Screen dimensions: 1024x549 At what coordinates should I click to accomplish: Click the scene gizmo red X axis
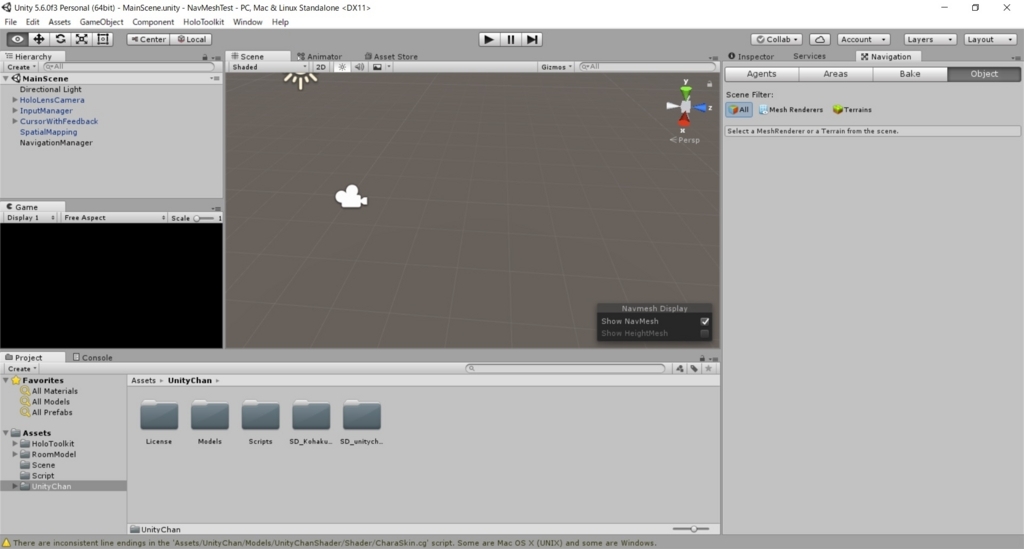coord(684,120)
